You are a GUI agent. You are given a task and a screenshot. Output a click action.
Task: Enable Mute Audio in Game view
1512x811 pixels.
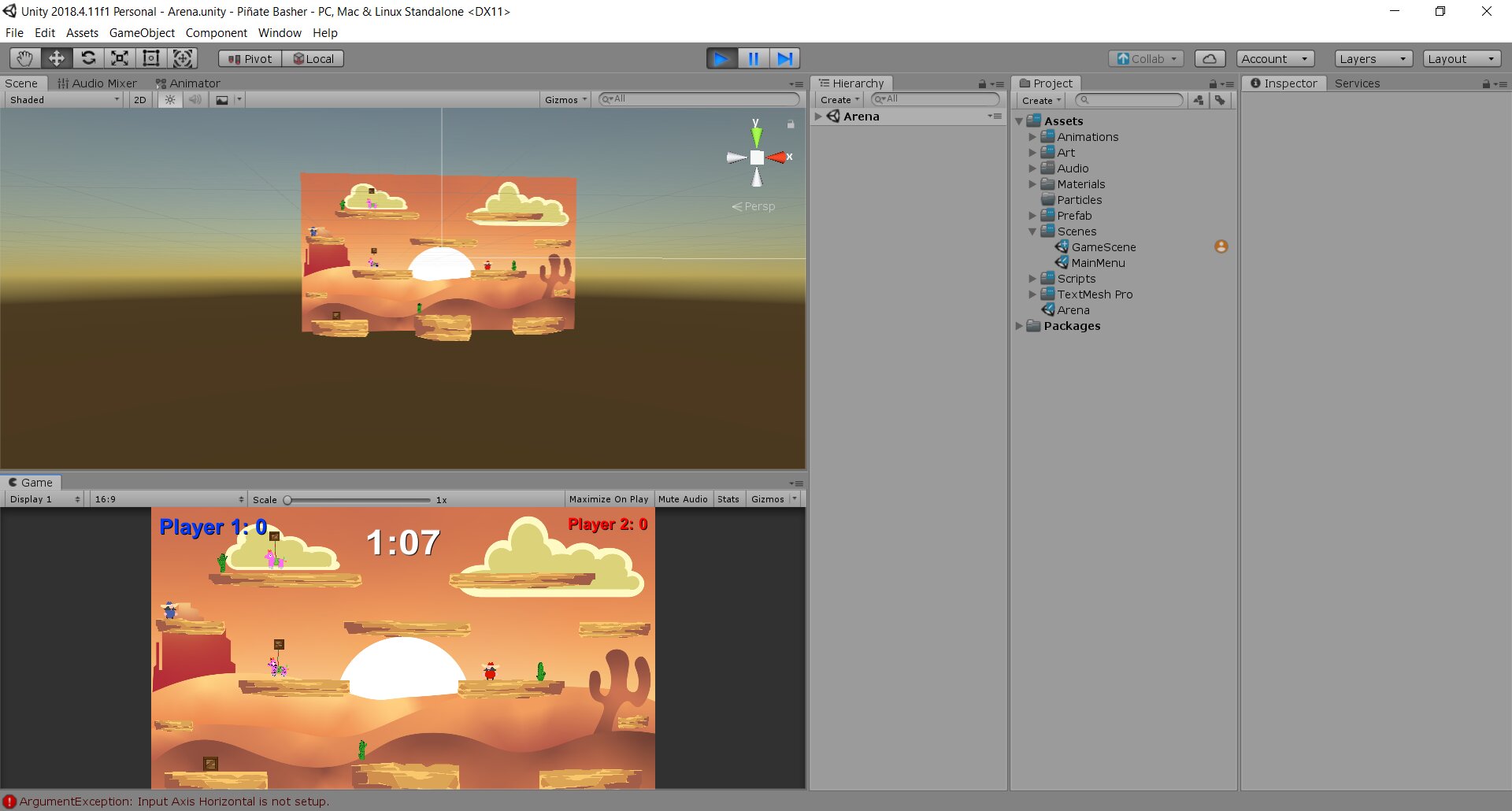[x=683, y=499]
